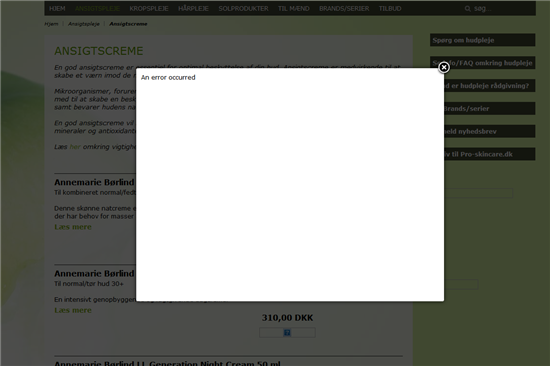Viewport: 550px width, 366px height.
Task: Go to the HÅRPLEJE section
Action: [193, 8]
